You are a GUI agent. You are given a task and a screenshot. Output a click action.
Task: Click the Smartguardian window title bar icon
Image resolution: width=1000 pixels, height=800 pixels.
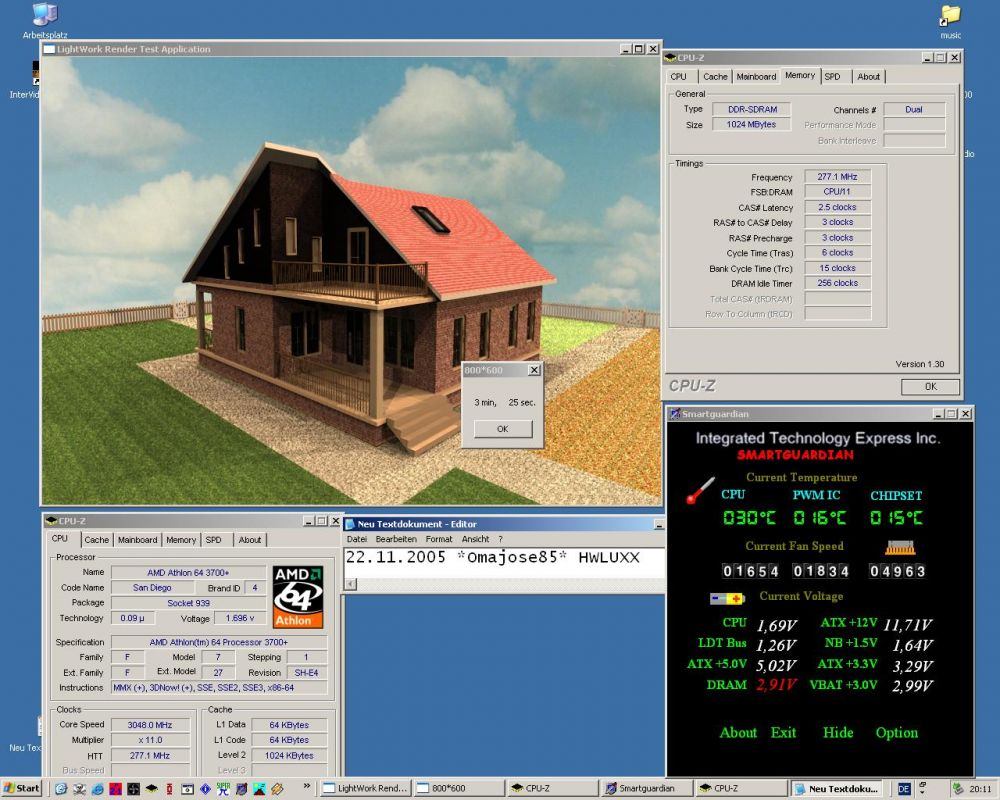pyautogui.click(x=674, y=414)
